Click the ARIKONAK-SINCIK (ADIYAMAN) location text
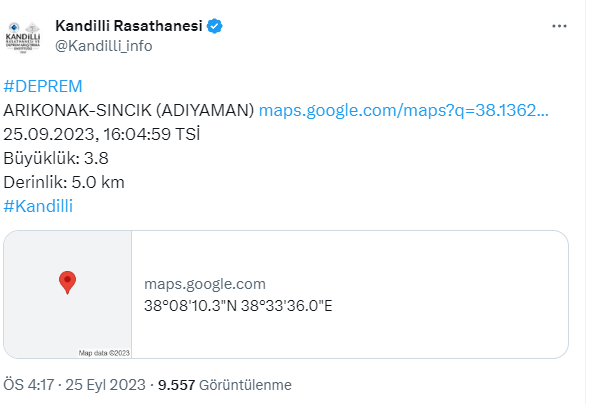The height and width of the screenshot is (404, 600). (129, 111)
